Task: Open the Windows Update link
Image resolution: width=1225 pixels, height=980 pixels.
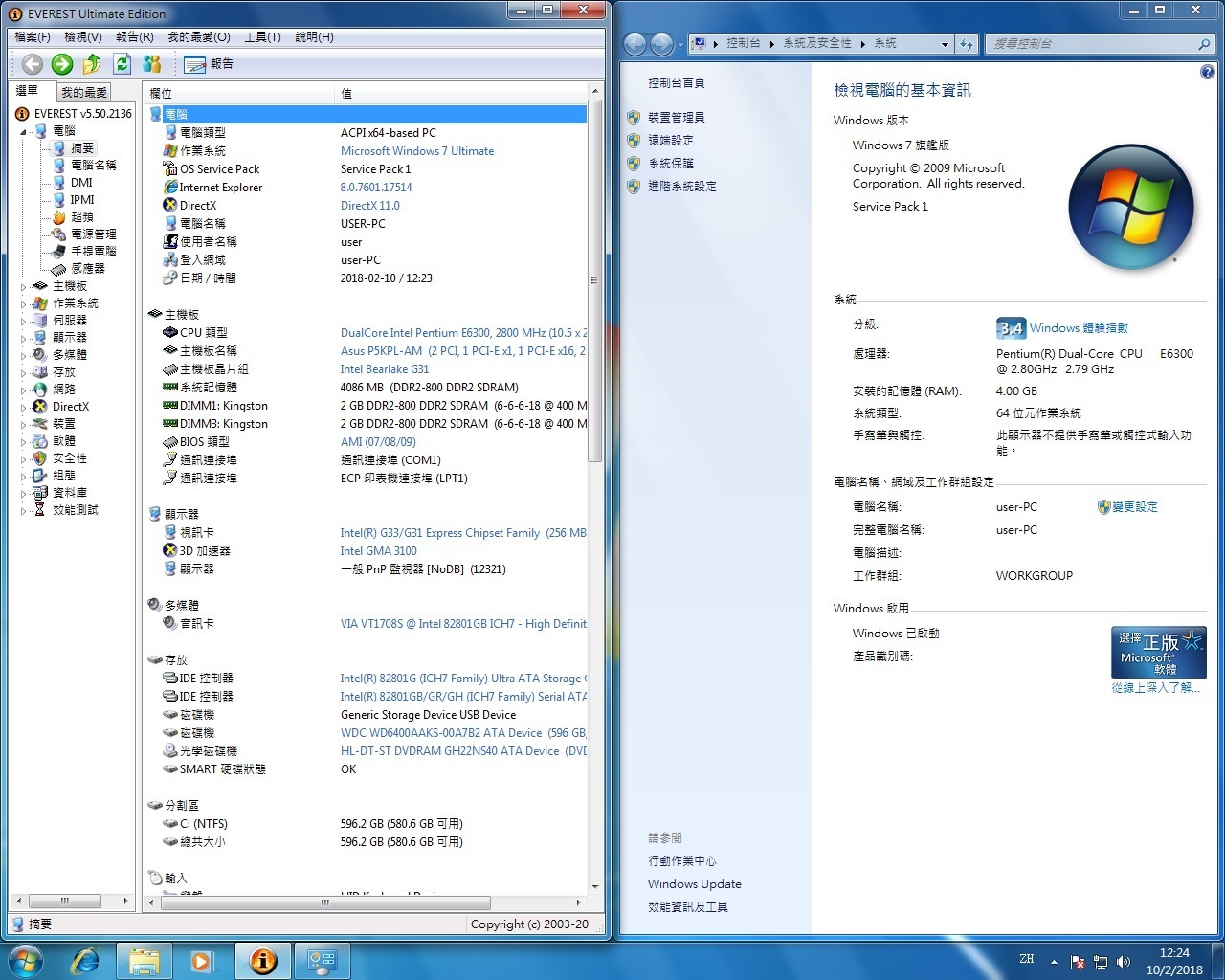Action: 695,884
